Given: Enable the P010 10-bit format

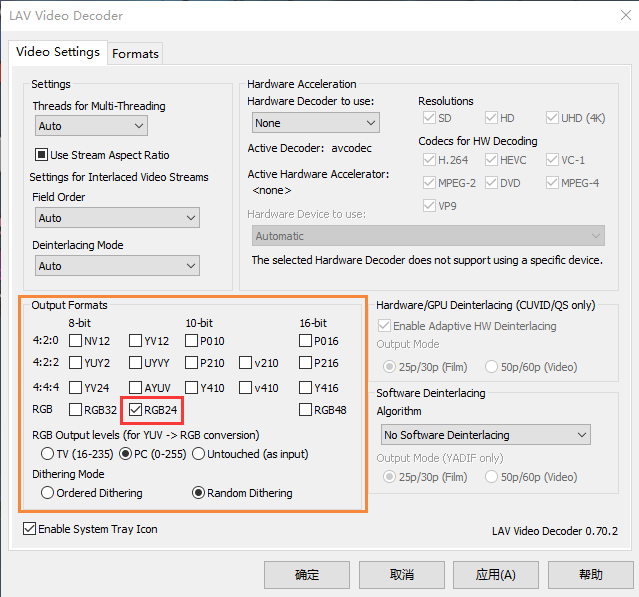Looking at the screenshot, I should 192,341.
